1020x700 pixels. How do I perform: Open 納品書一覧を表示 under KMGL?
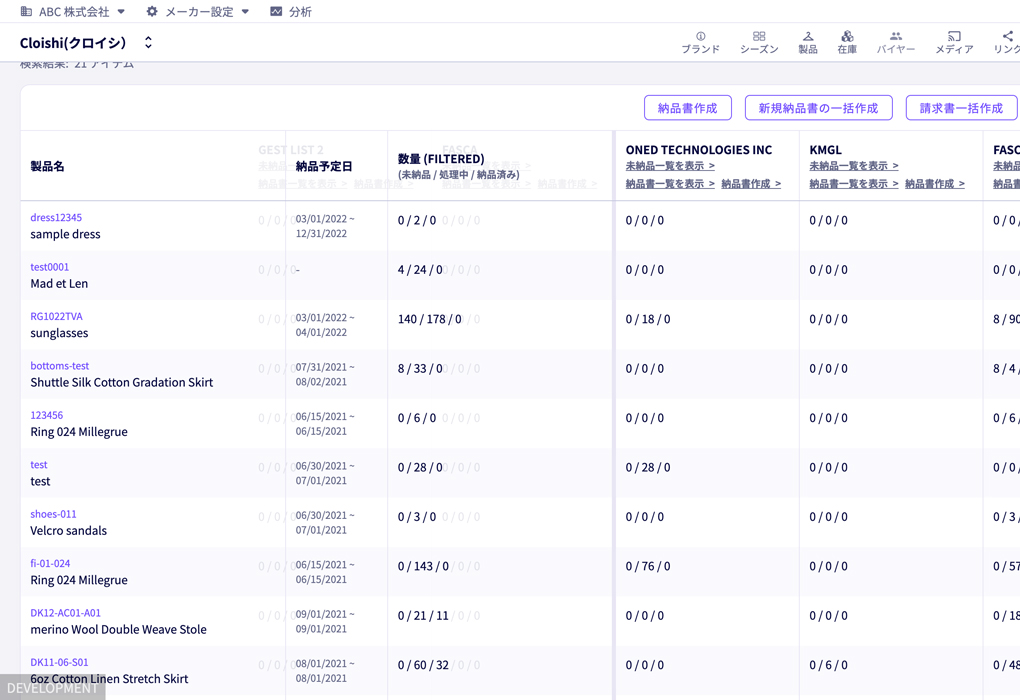pos(853,184)
